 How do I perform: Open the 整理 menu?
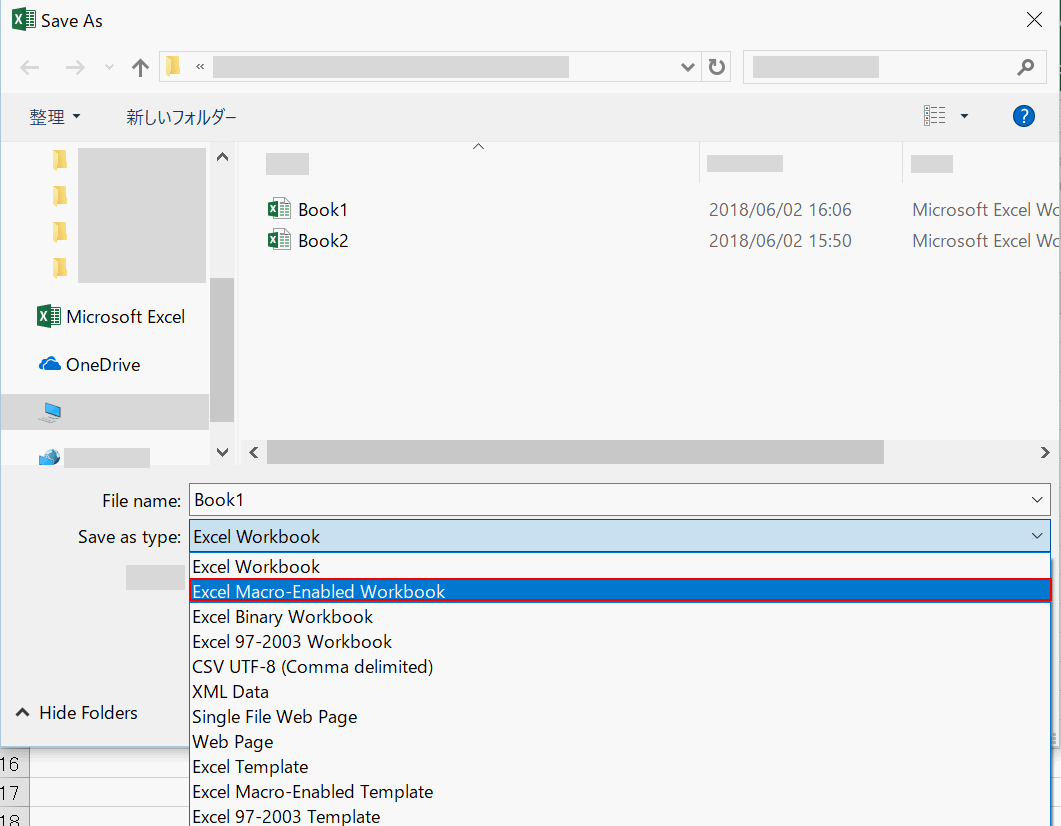[x=55, y=117]
